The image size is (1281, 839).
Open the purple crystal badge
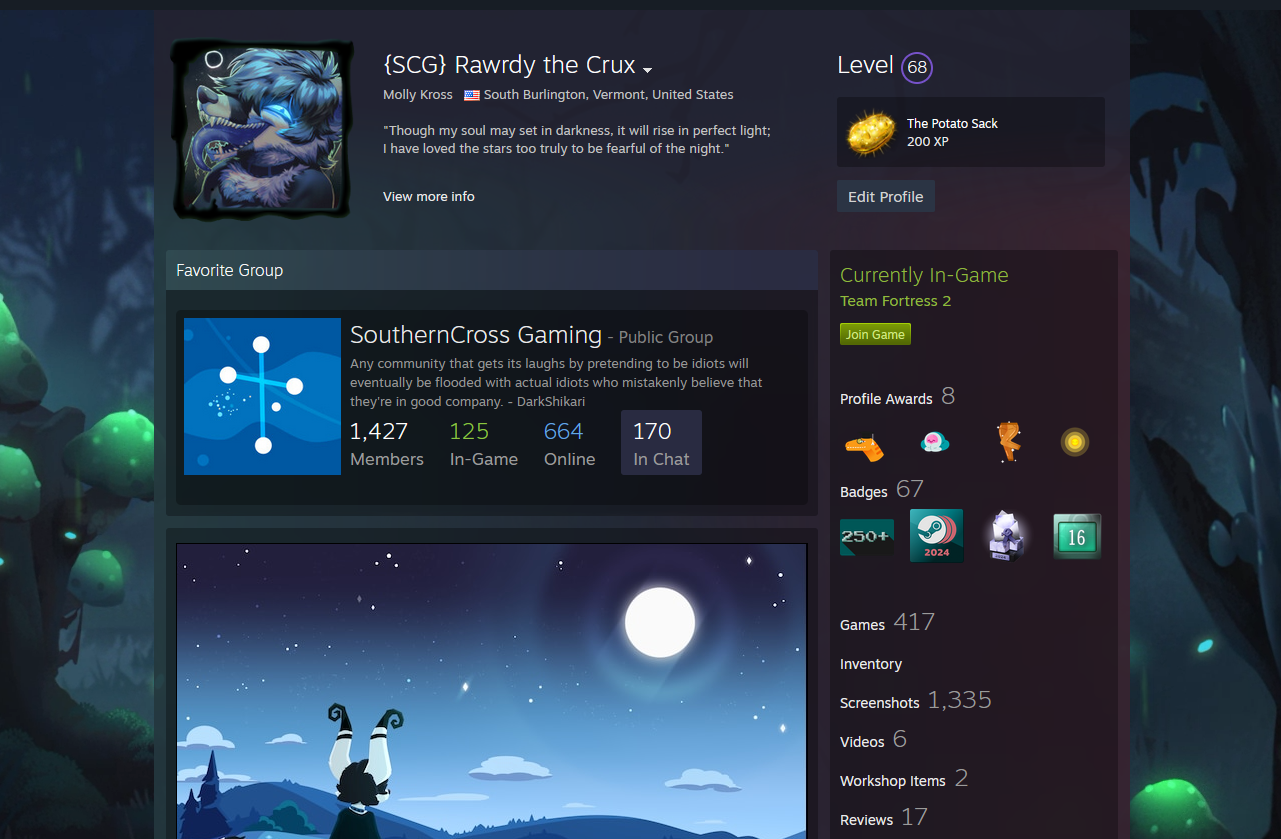(1006, 536)
